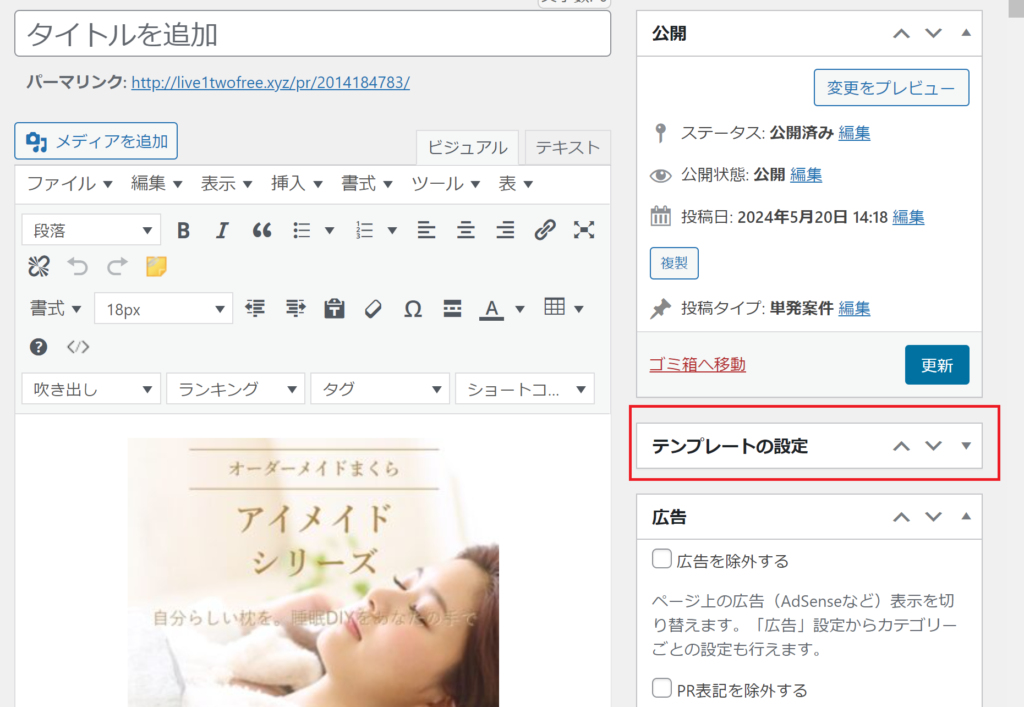
Task: Insert horizontal line with the rule icon
Action: (x=452, y=308)
